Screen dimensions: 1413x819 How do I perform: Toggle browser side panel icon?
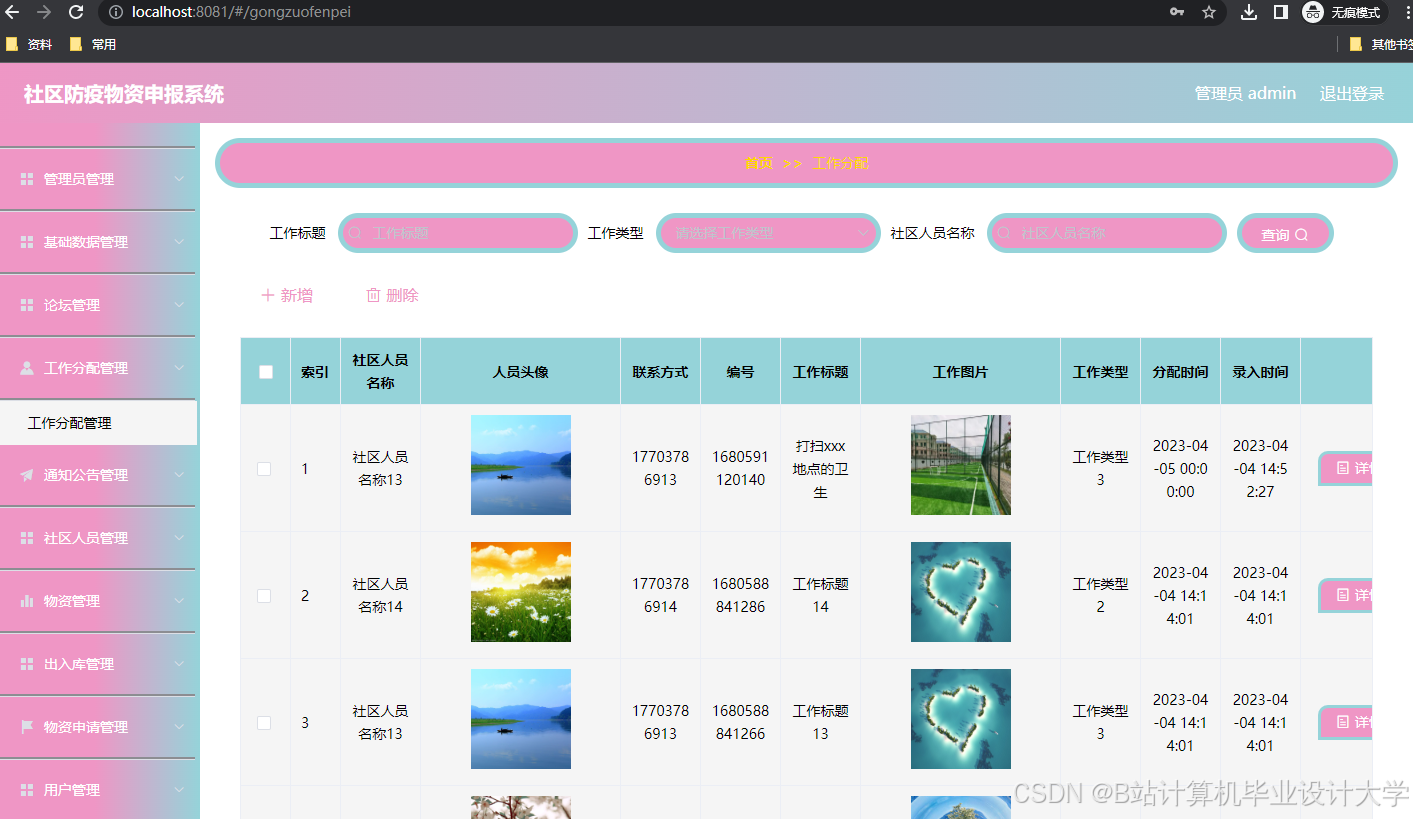tap(1280, 12)
